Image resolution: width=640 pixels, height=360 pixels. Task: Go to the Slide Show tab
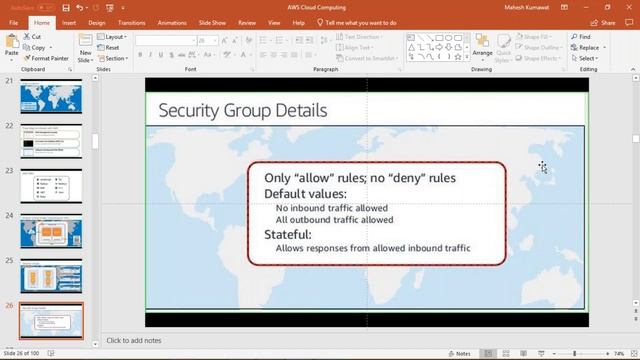click(212, 23)
